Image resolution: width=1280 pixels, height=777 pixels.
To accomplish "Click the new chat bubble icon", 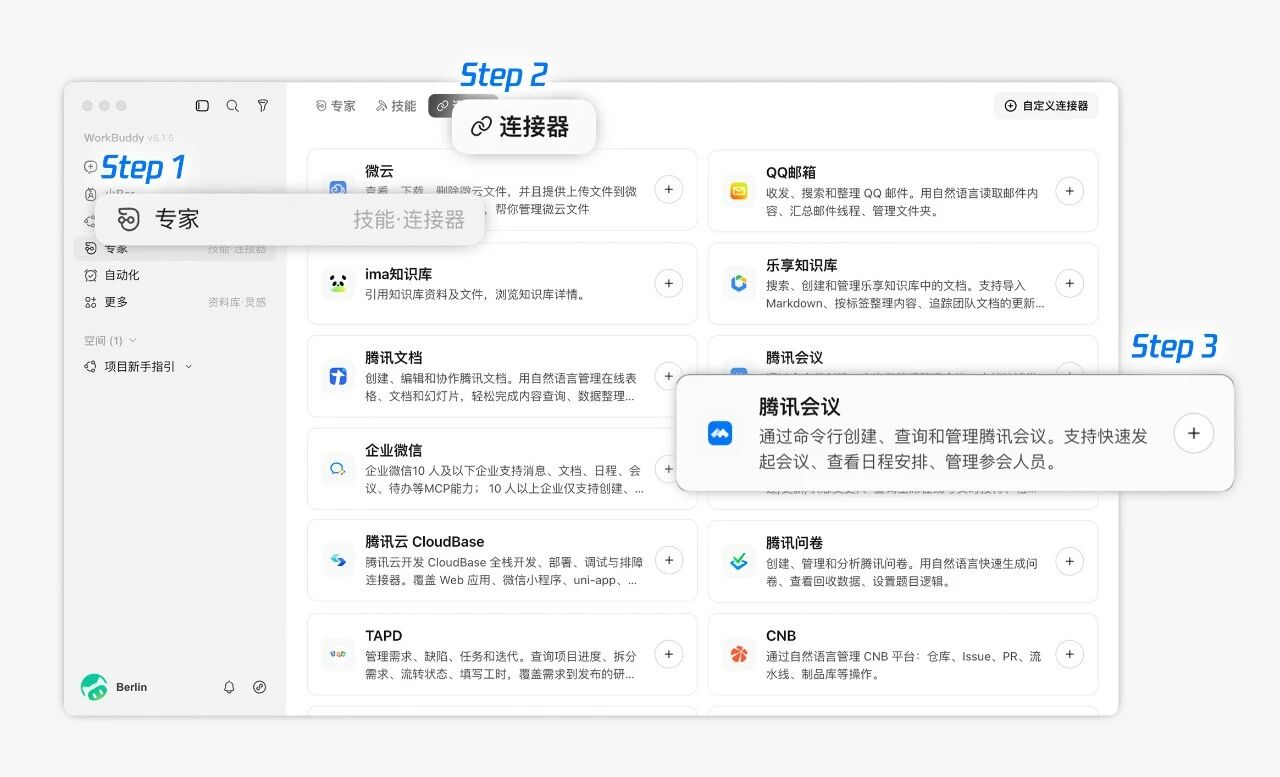I will 91,167.
